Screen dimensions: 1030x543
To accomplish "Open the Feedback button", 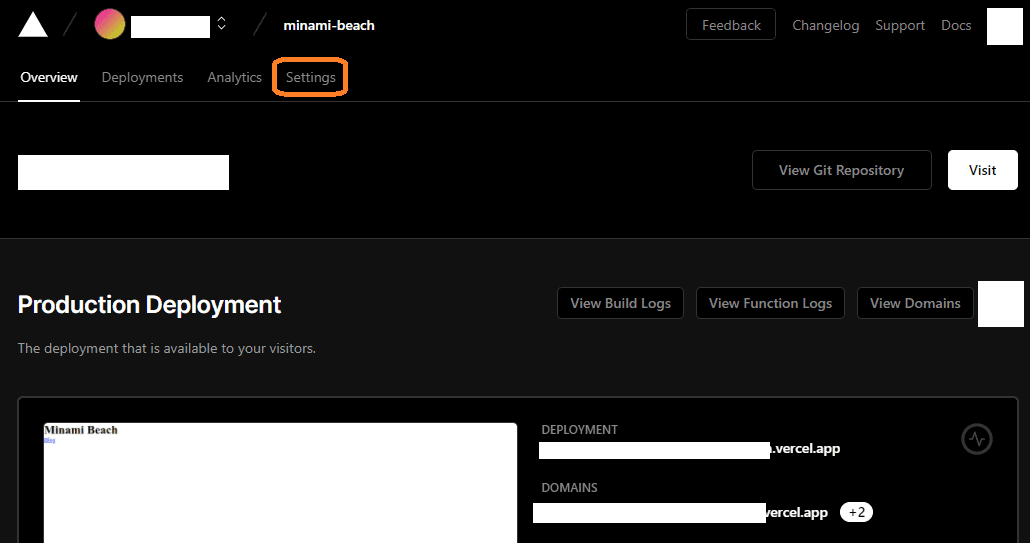I will [731, 25].
